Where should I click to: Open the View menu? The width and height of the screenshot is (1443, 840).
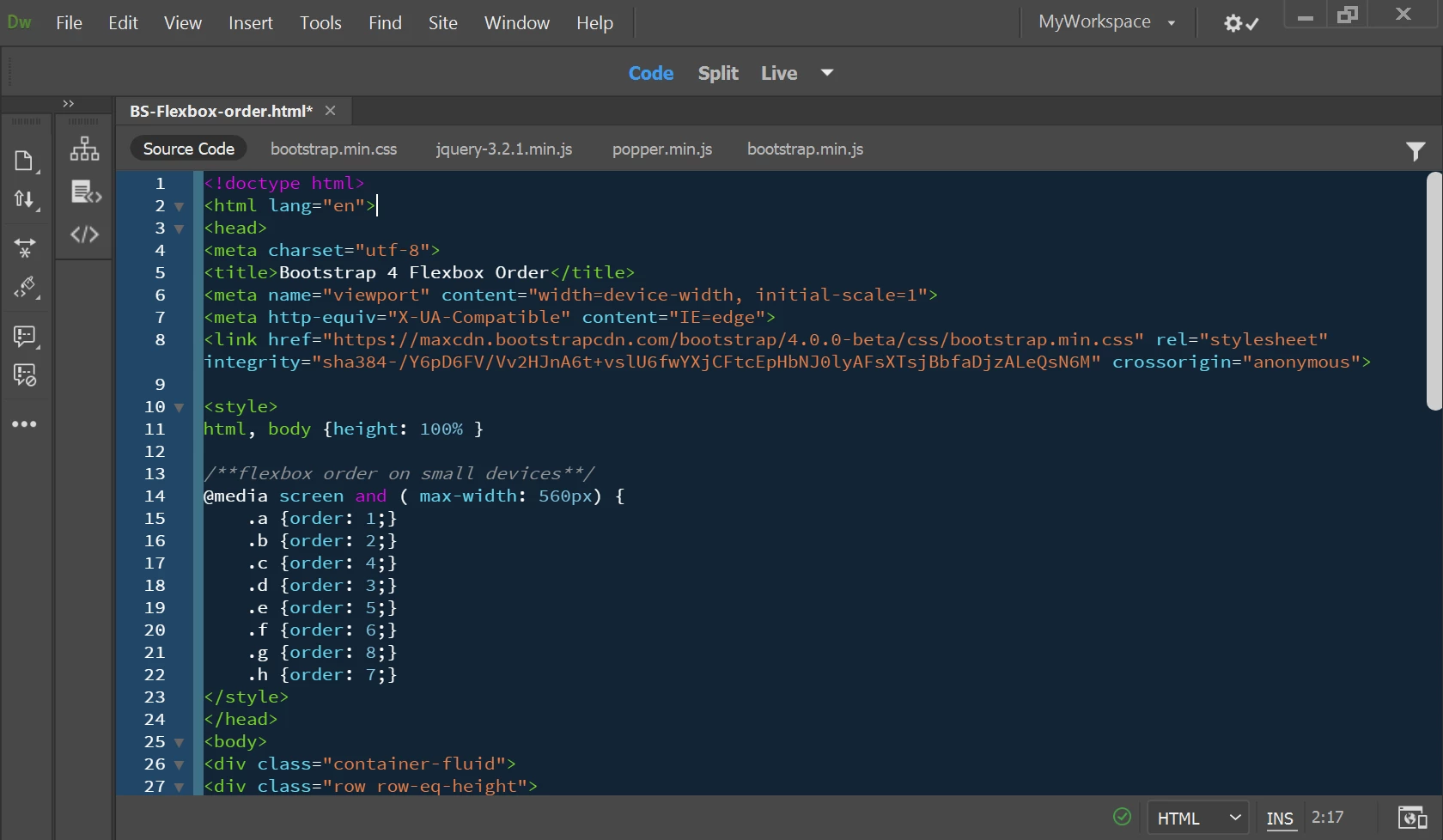(x=183, y=23)
